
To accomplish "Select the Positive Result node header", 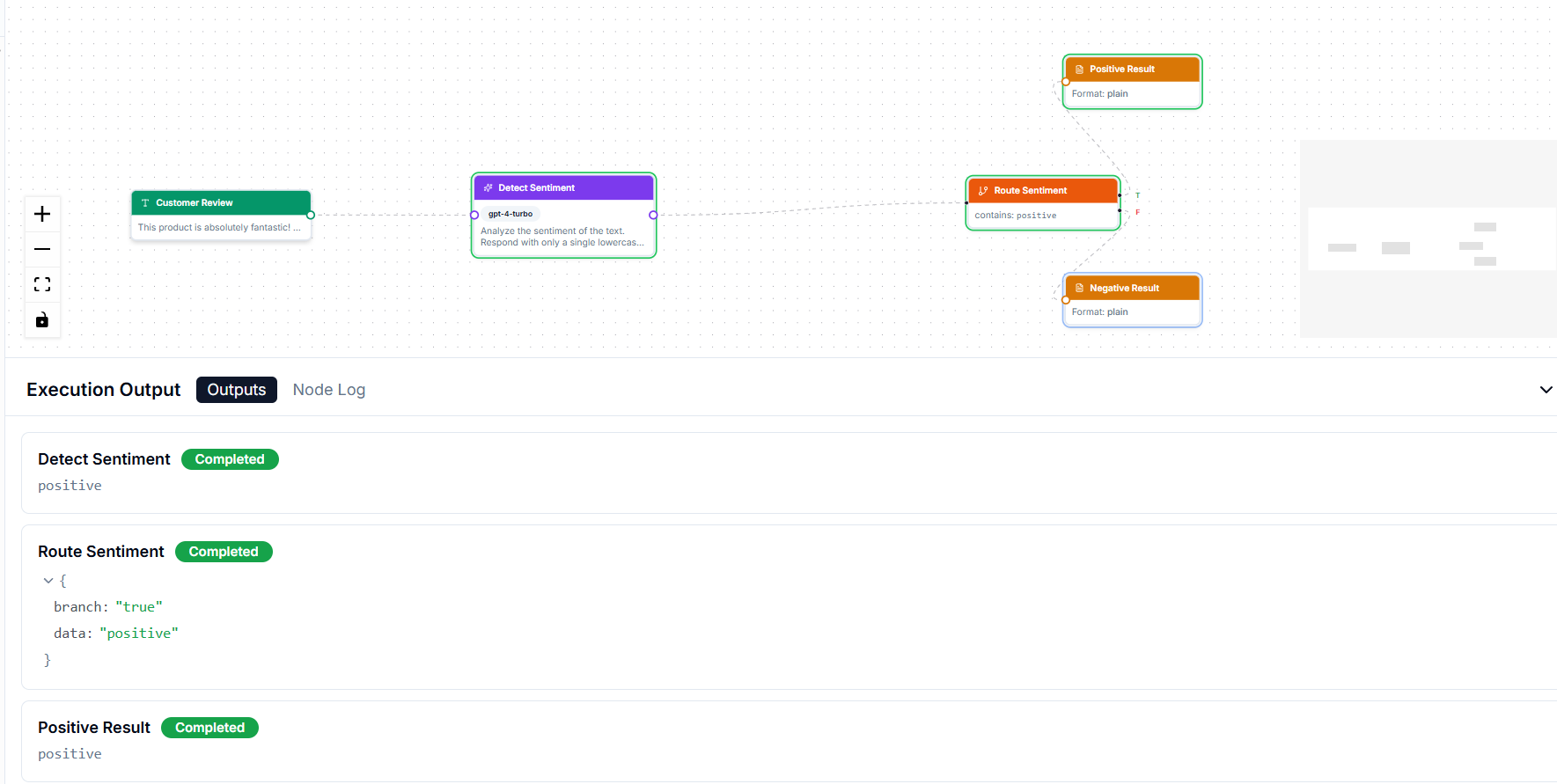I will [x=1133, y=69].
